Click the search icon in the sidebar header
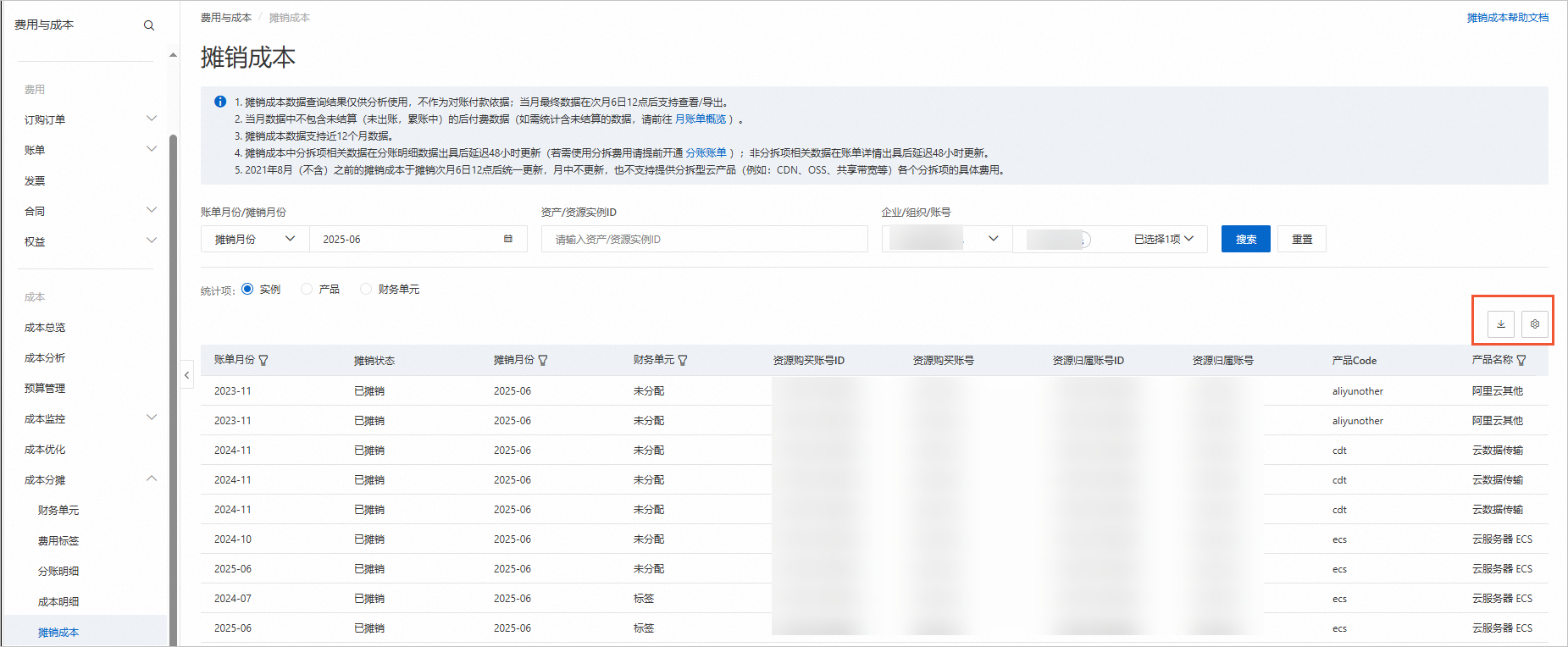The width and height of the screenshot is (1568, 647). click(149, 25)
